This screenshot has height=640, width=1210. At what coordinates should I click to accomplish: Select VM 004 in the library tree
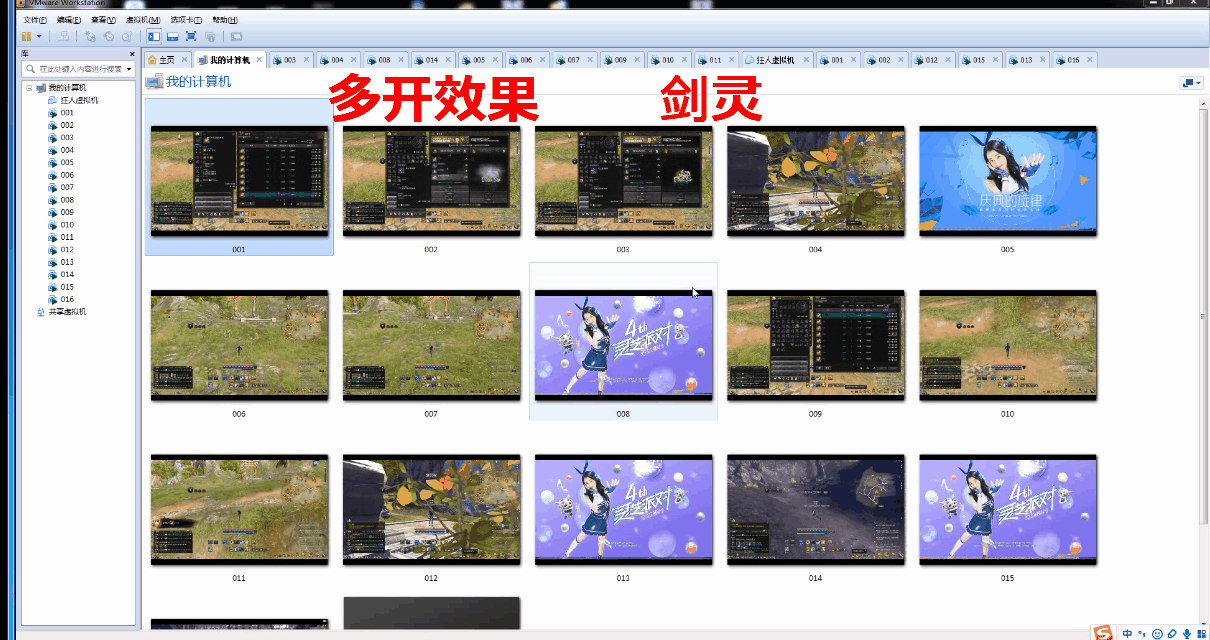[67, 150]
